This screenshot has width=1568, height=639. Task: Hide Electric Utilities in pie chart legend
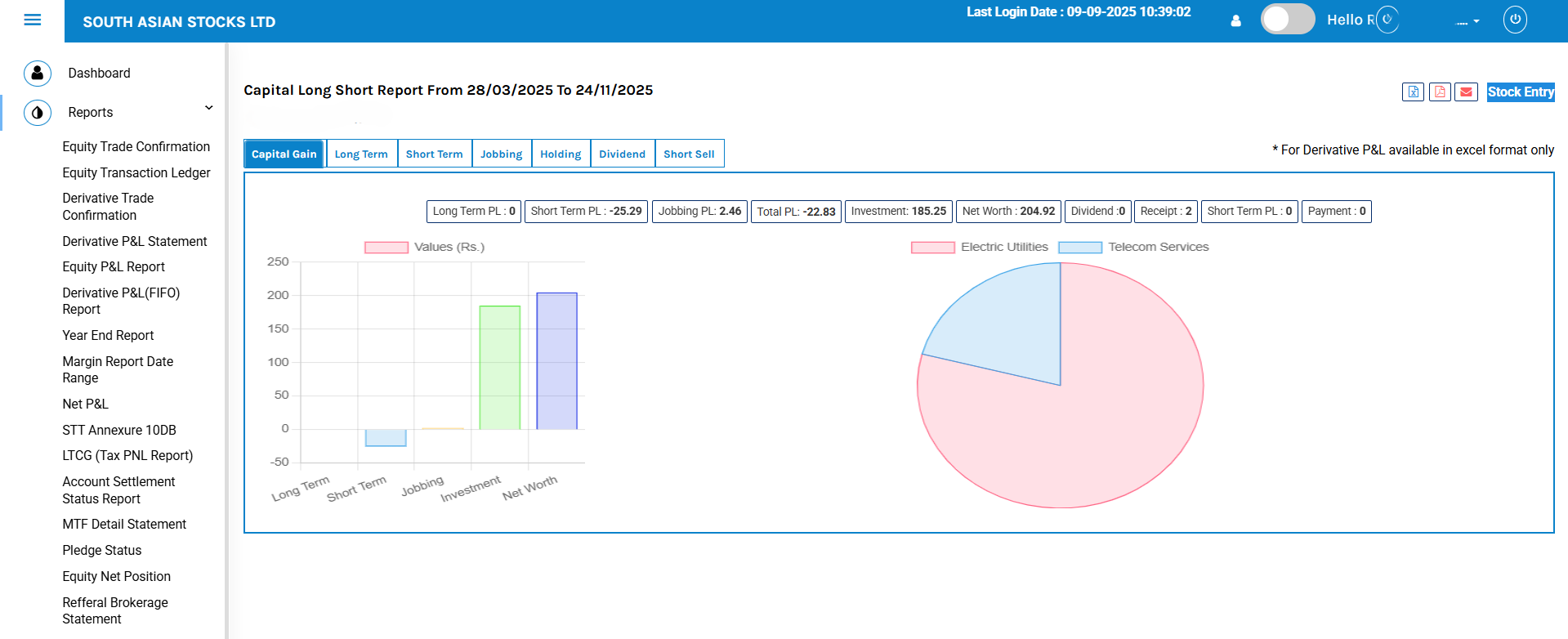932,248
